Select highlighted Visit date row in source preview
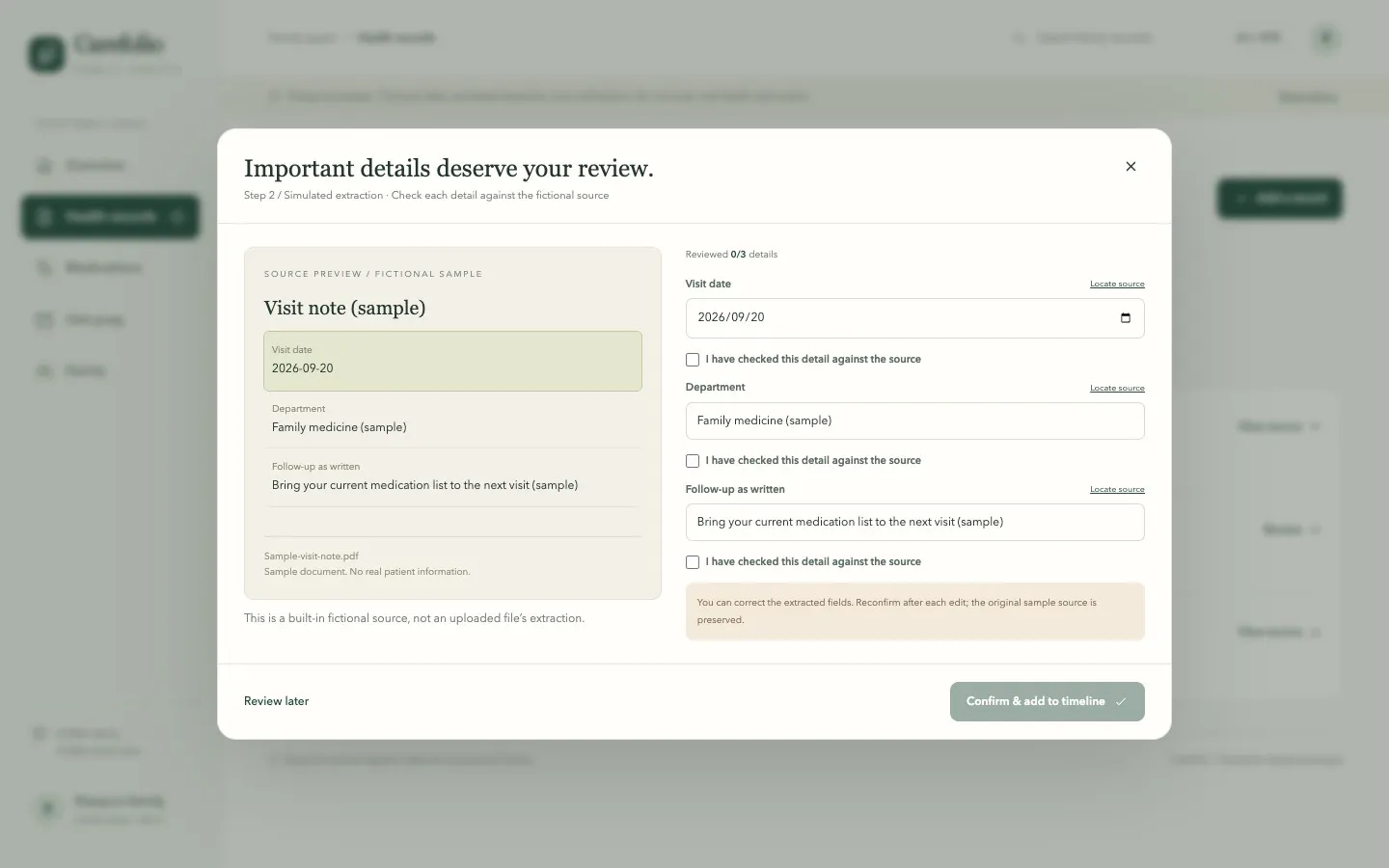 452,361
